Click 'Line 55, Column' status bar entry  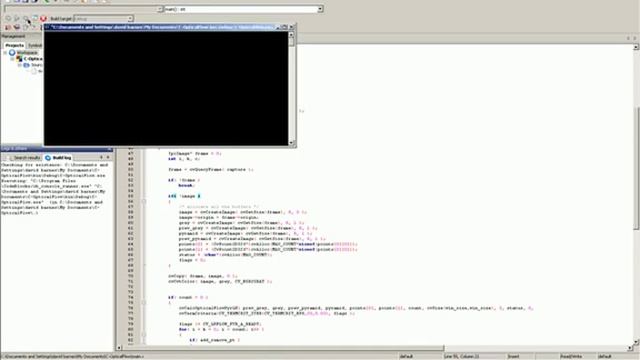click(x=461, y=357)
